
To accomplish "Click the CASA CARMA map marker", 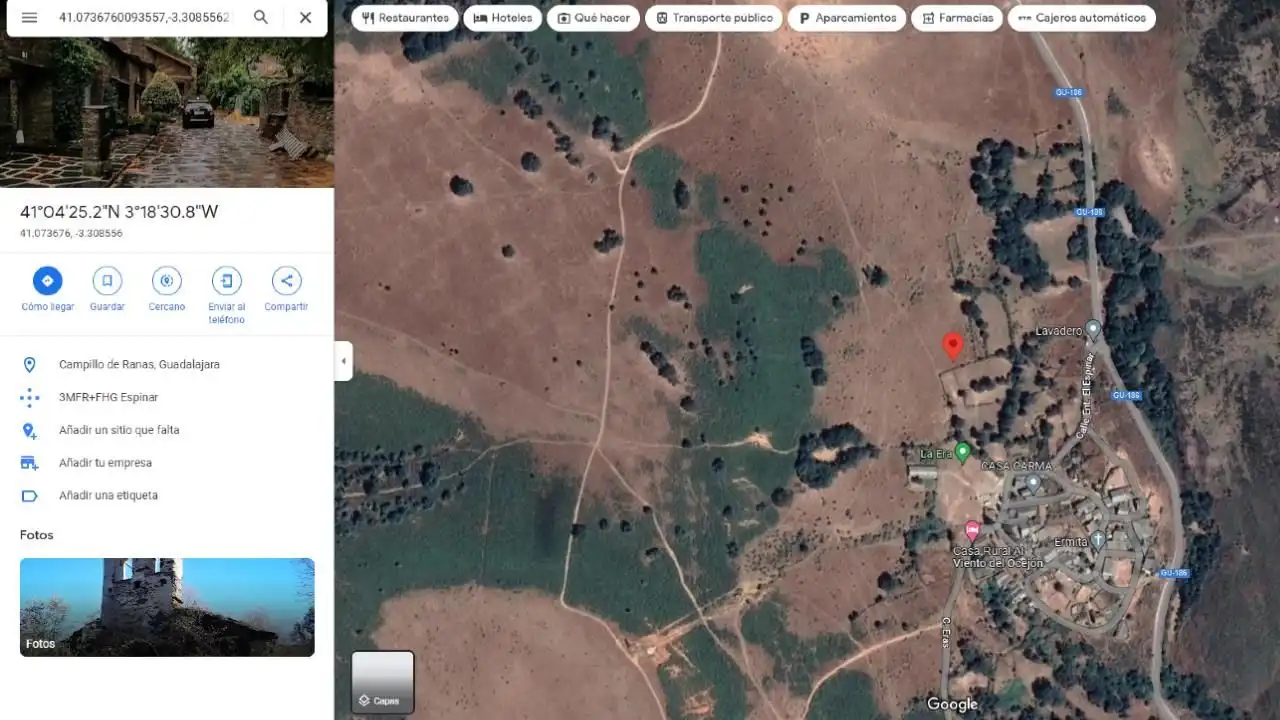I will tap(1033, 483).
